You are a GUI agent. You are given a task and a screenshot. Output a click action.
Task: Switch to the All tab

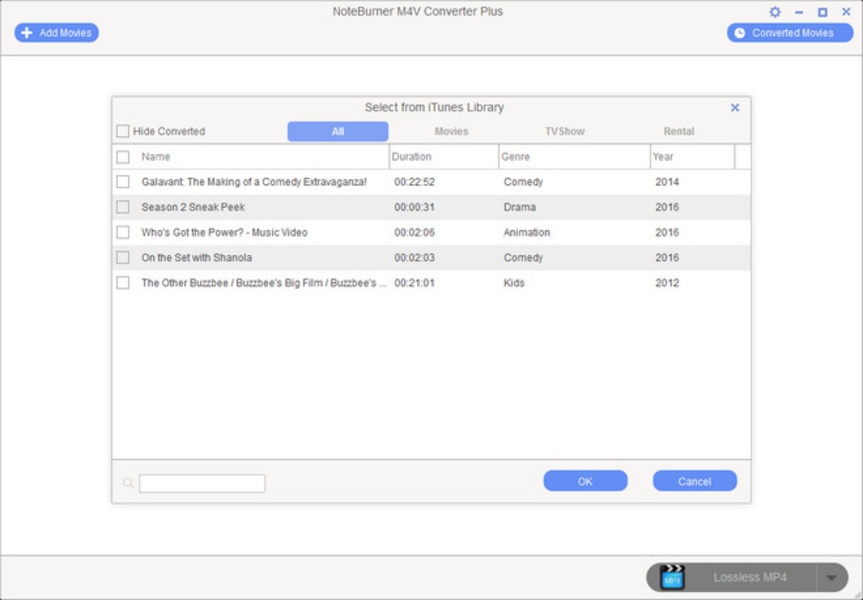coord(338,131)
